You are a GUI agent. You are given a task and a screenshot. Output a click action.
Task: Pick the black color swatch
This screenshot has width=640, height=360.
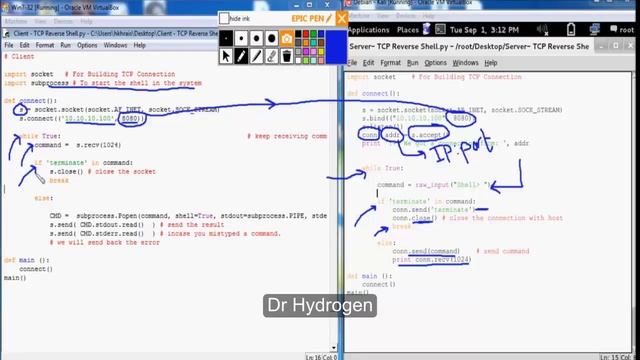(x=298, y=34)
